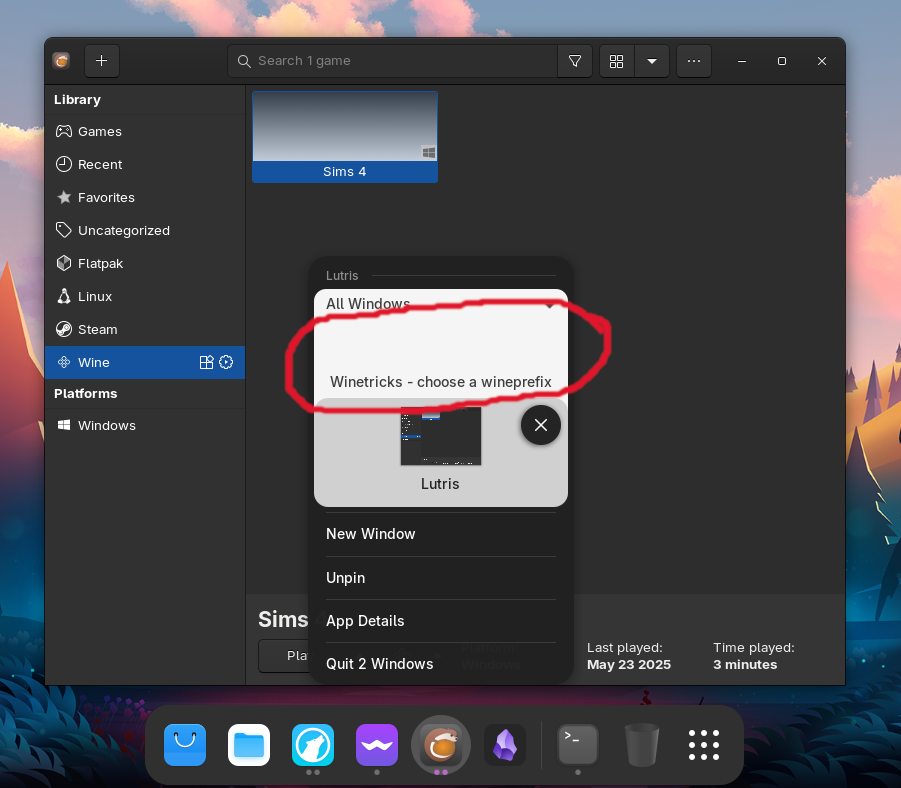
Task: Launch the Obsidian dock icon
Action: click(x=505, y=745)
